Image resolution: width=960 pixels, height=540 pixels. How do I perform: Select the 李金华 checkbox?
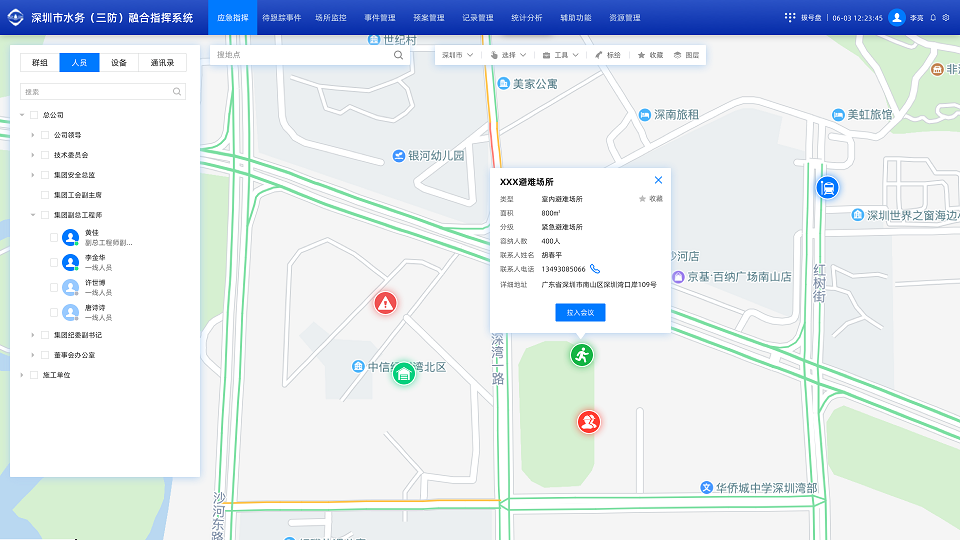[54, 262]
